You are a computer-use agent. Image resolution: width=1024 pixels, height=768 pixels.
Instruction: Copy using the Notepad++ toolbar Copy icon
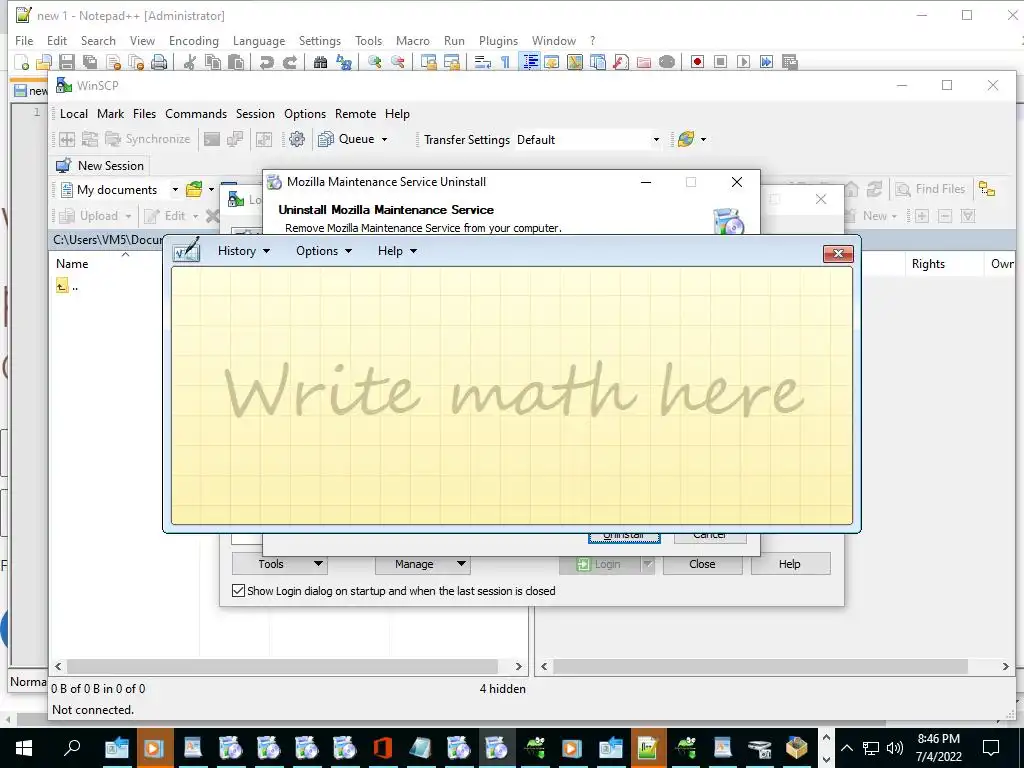[212, 62]
